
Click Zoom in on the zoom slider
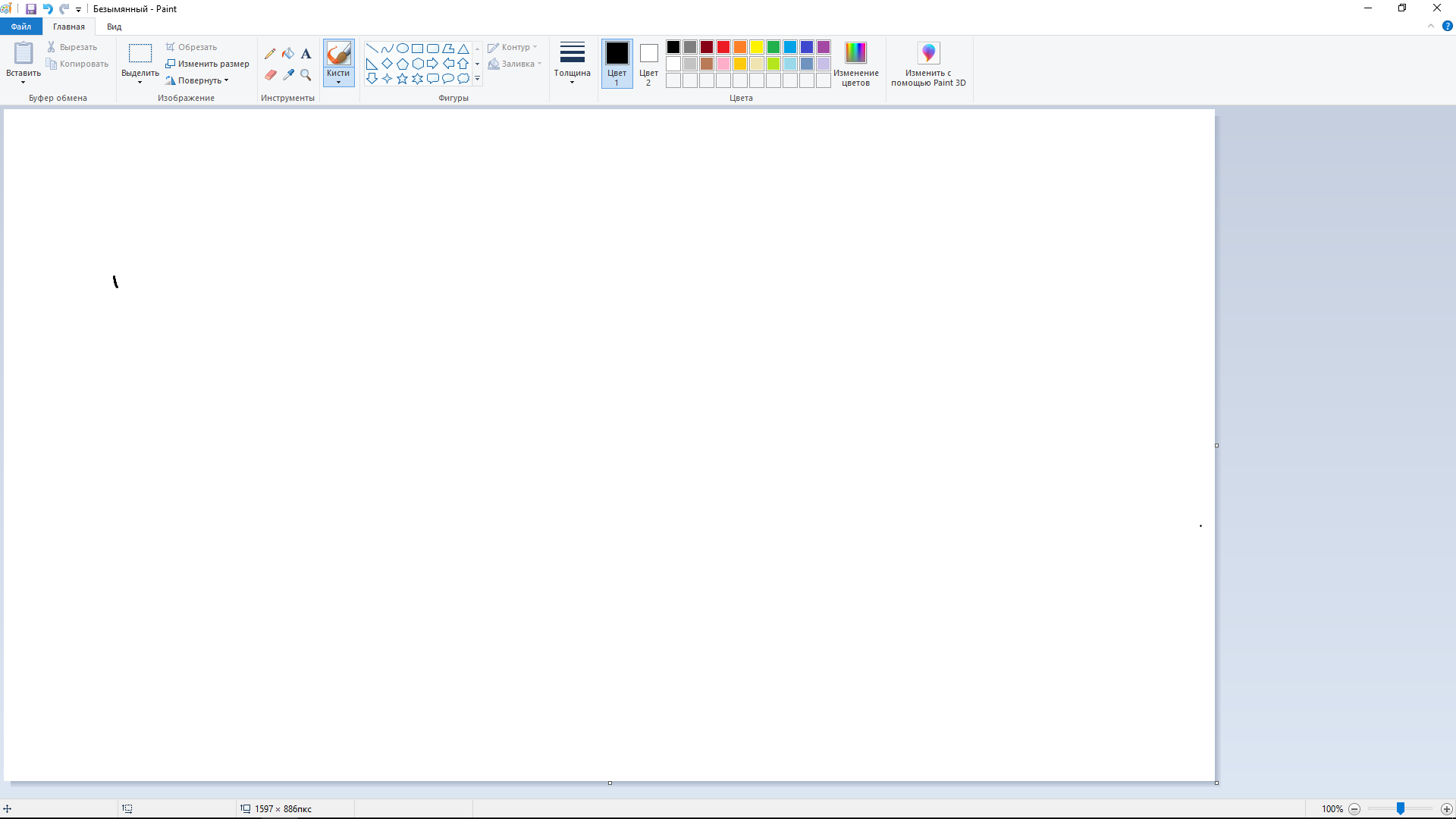(1448, 808)
